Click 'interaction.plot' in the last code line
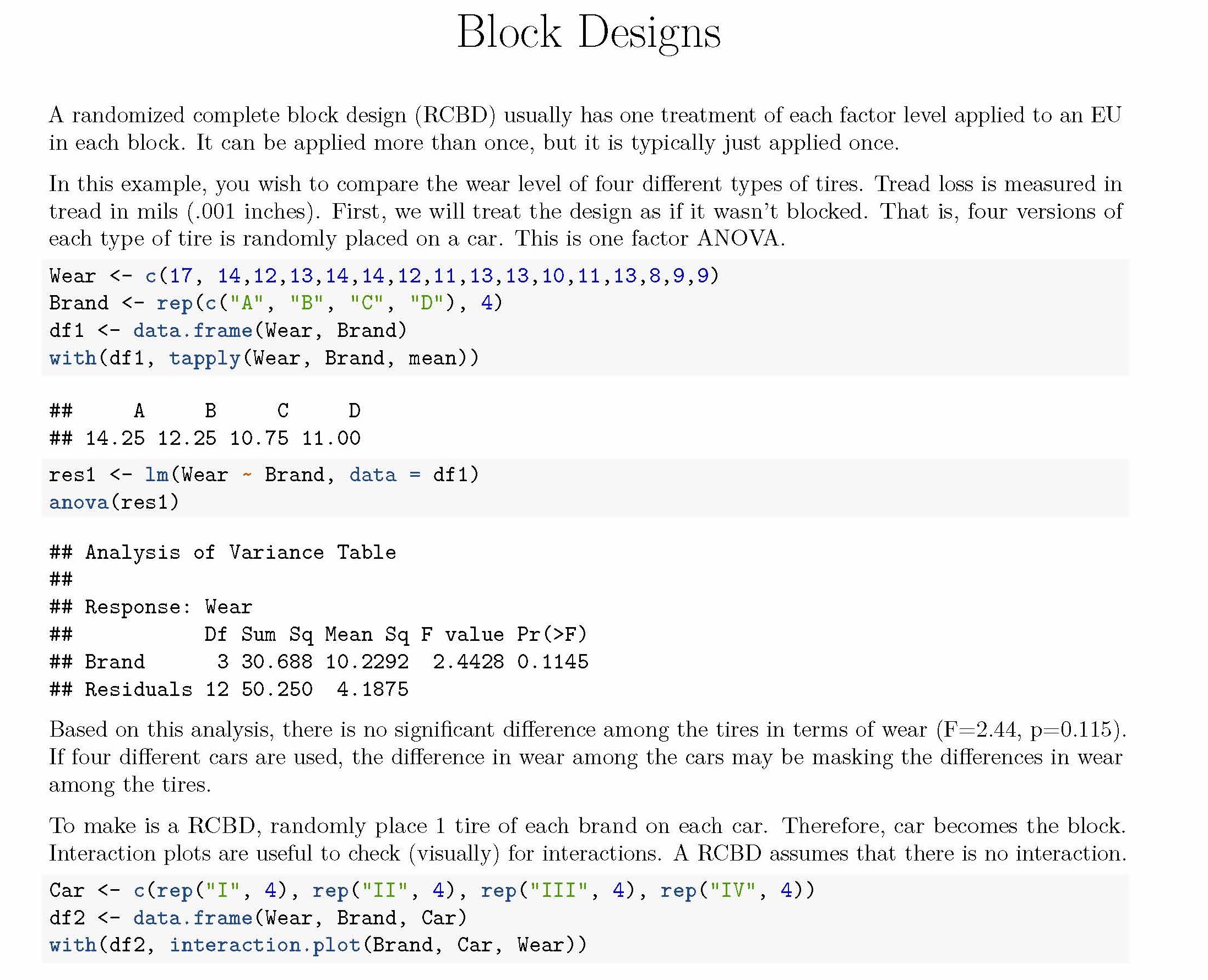Viewport: 1208px width, 980px height. (x=265, y=944)
